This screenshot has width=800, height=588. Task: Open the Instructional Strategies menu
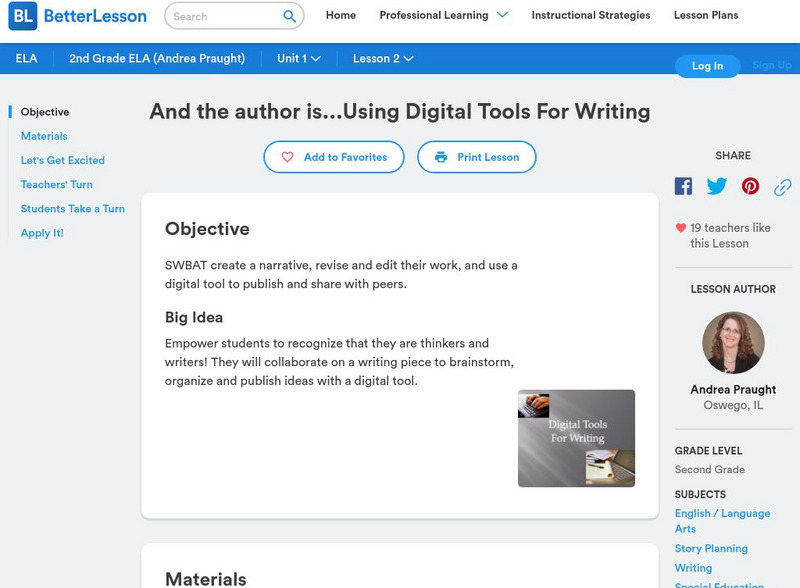pyautogui.click(x=590, y=16)
